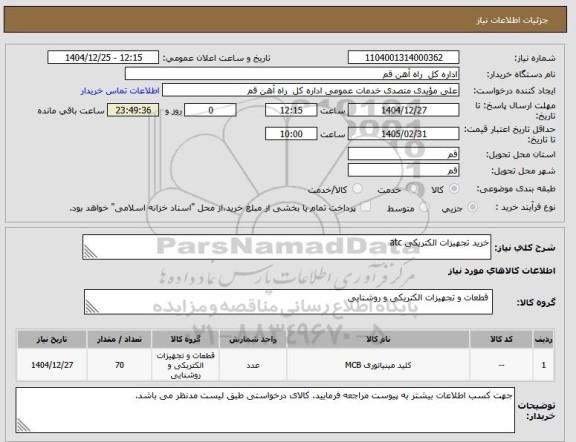Click the unit cell عدد
The image size is (576, 442).
pyautogui.click(x=253, y=365)
